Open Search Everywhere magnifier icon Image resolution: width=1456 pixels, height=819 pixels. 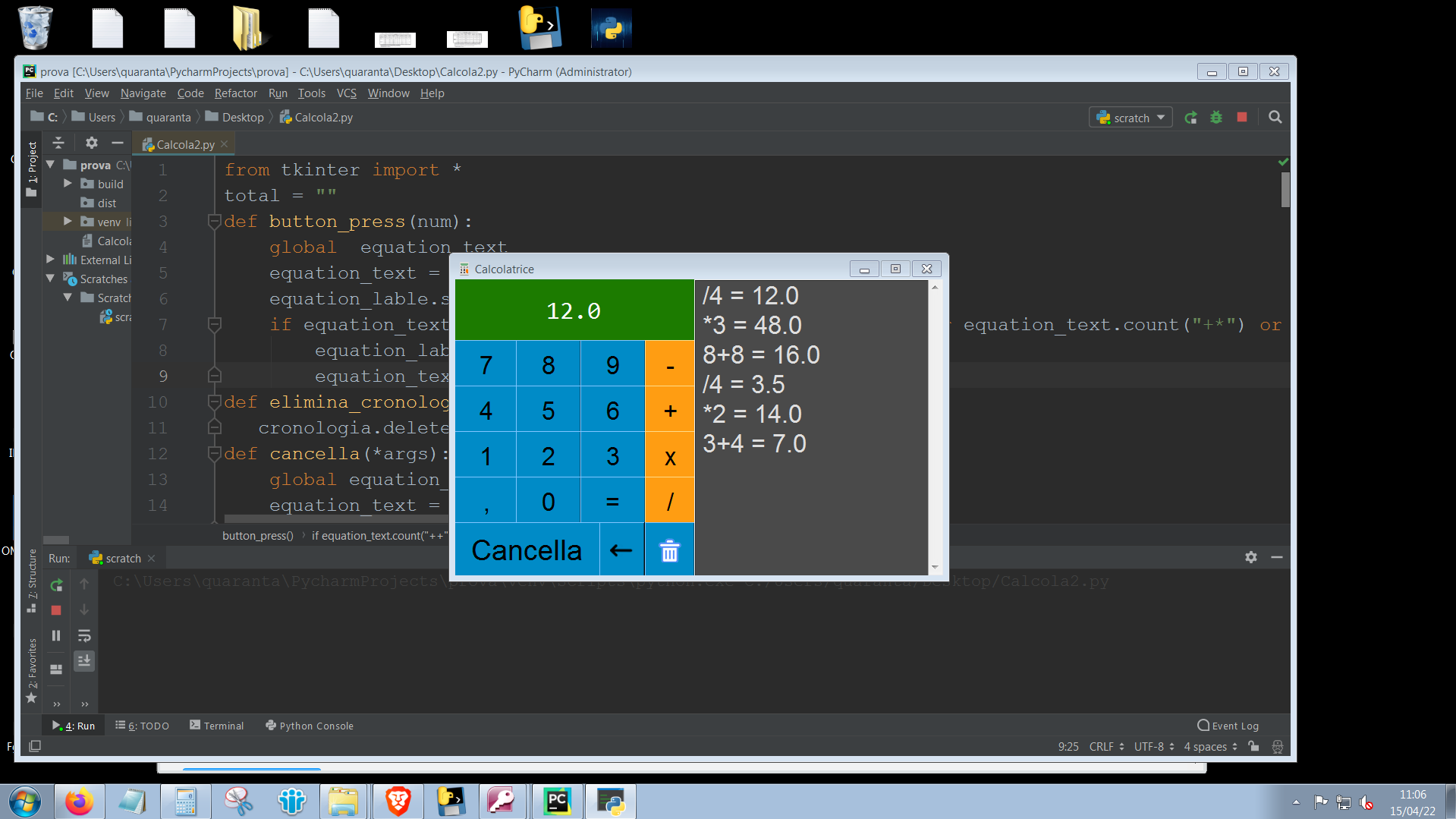click(1275, 118)
